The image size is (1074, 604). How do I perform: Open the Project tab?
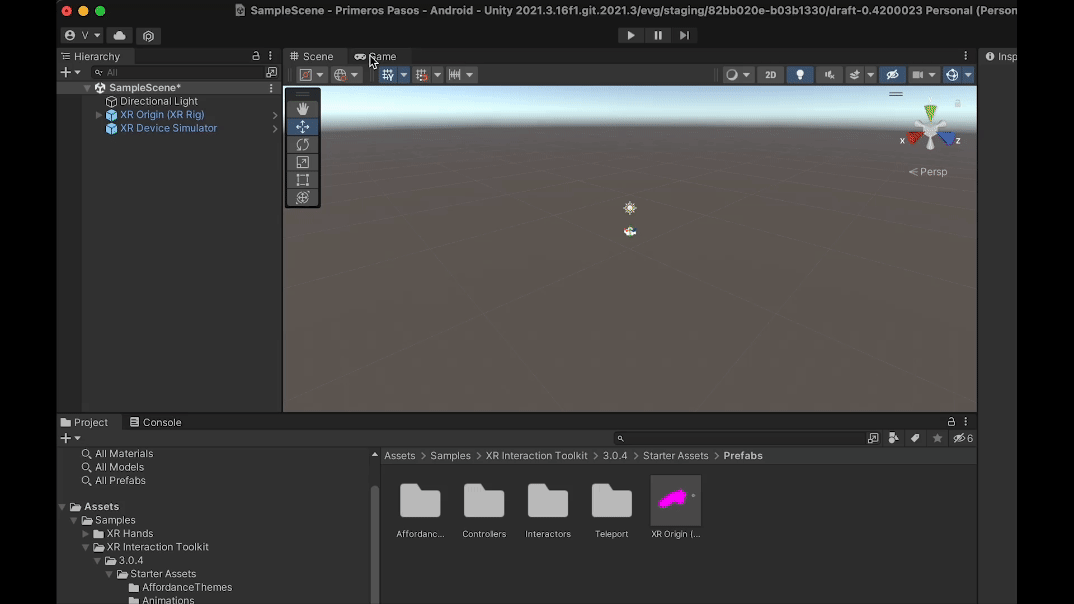click(x=84, y=423)
